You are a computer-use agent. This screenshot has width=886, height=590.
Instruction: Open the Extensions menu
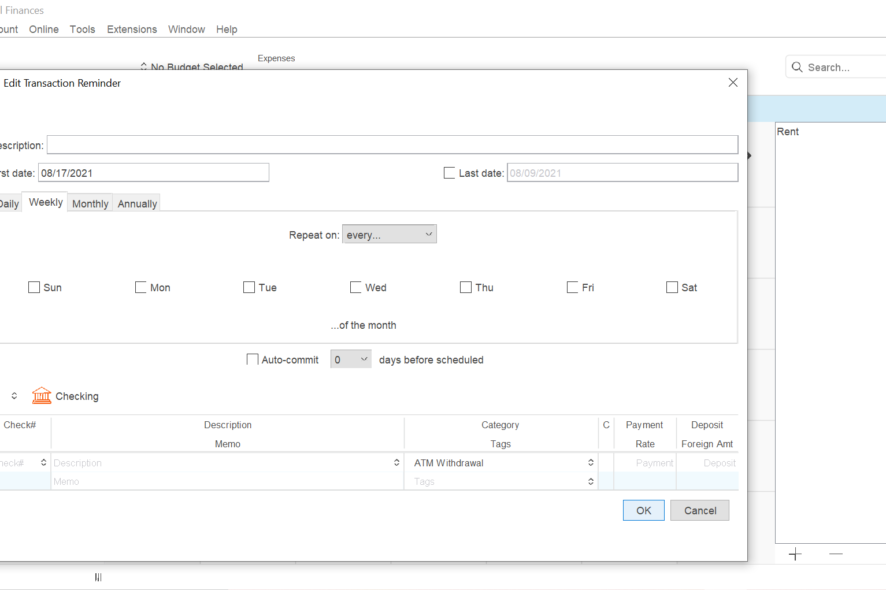click(132, 29)
